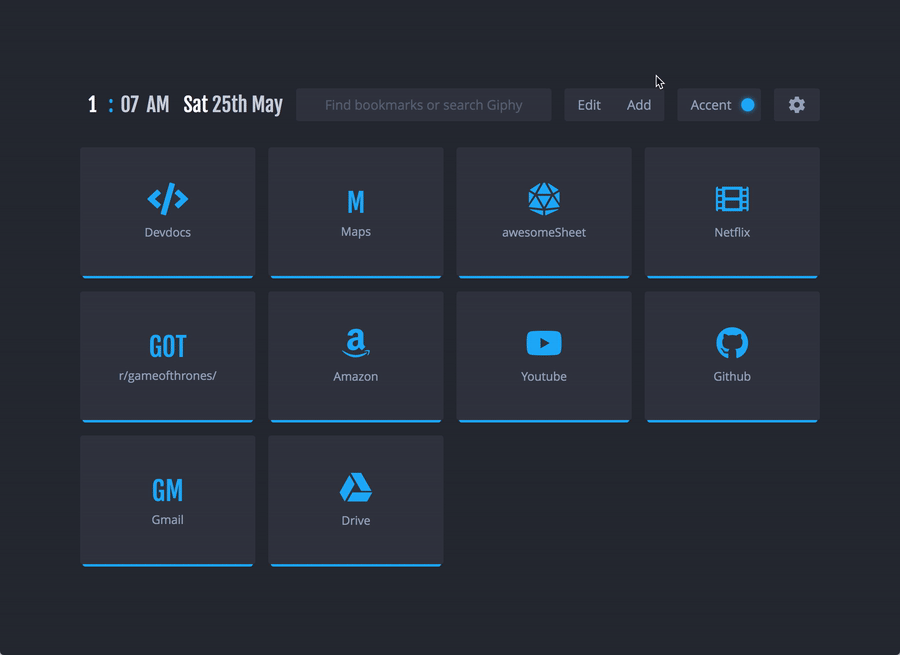
Task: Click the Gmail 'GM' letter icon
Action: pyautogui.click(x=168, y=490)
